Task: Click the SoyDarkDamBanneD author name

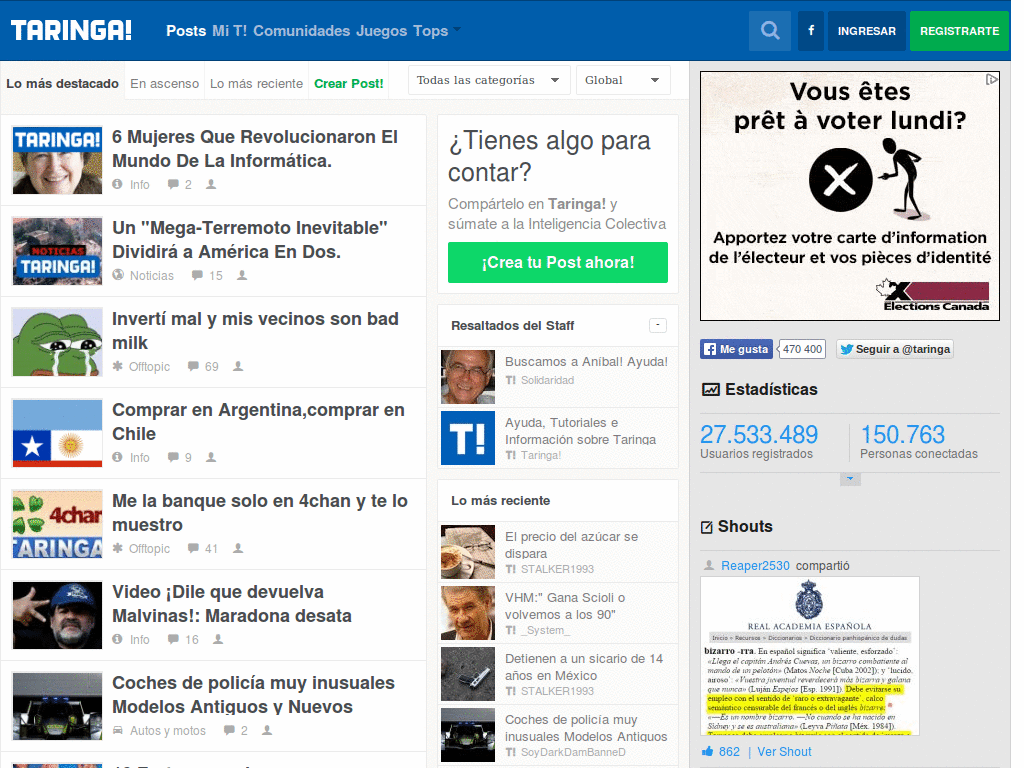Action: (573, 752)
